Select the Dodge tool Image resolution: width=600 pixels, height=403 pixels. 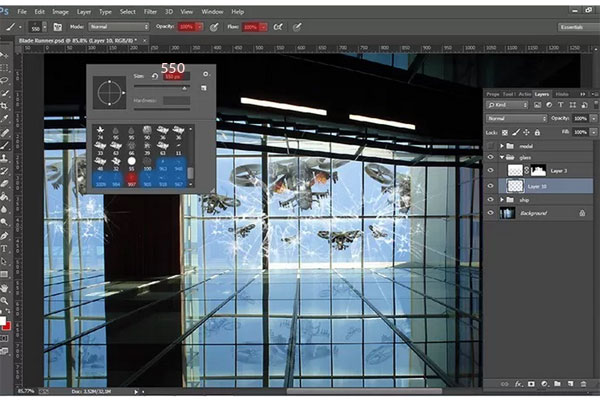point(5,222)
